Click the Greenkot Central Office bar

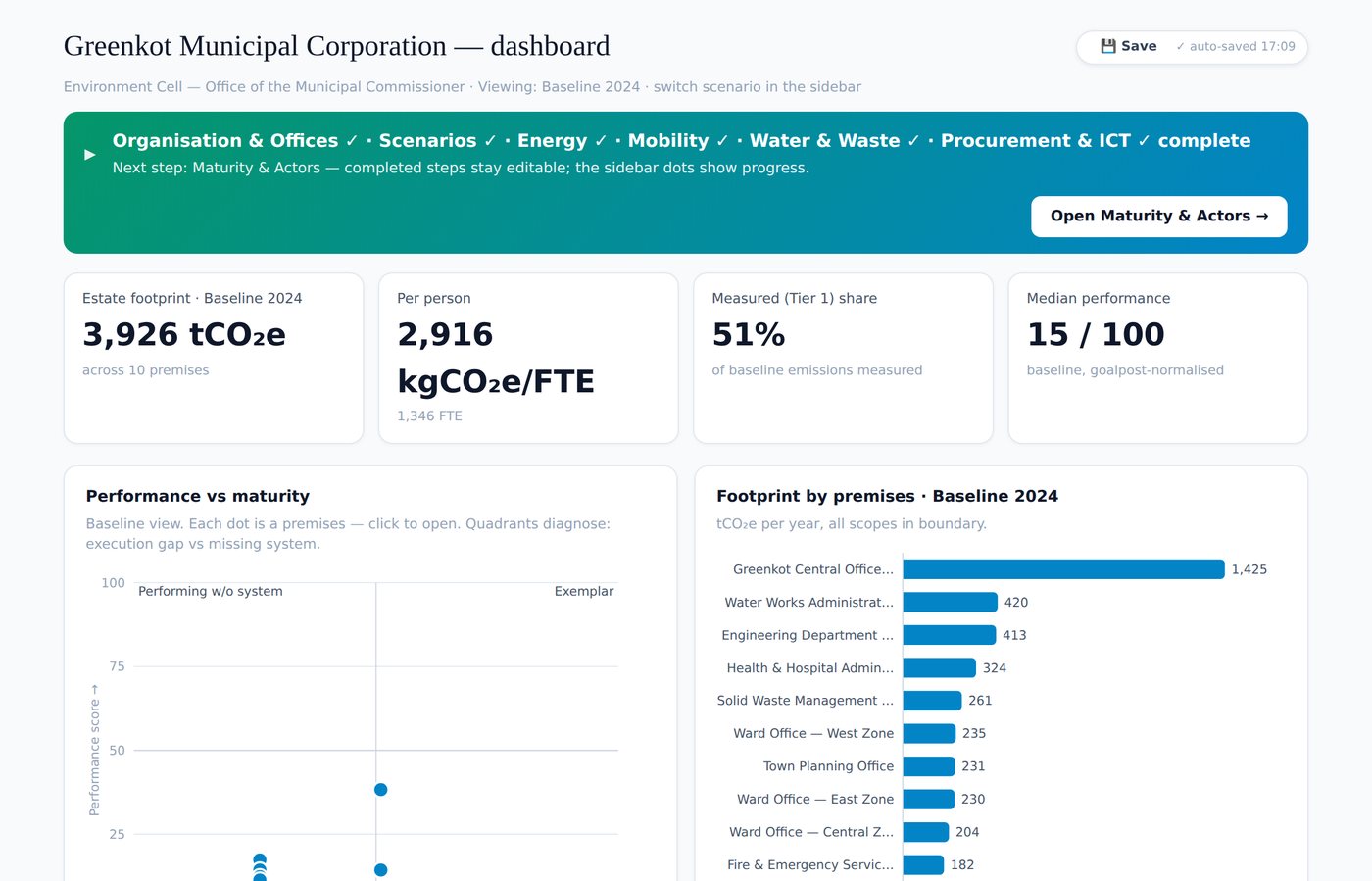pyautogui.click(x=1063, y=569)
